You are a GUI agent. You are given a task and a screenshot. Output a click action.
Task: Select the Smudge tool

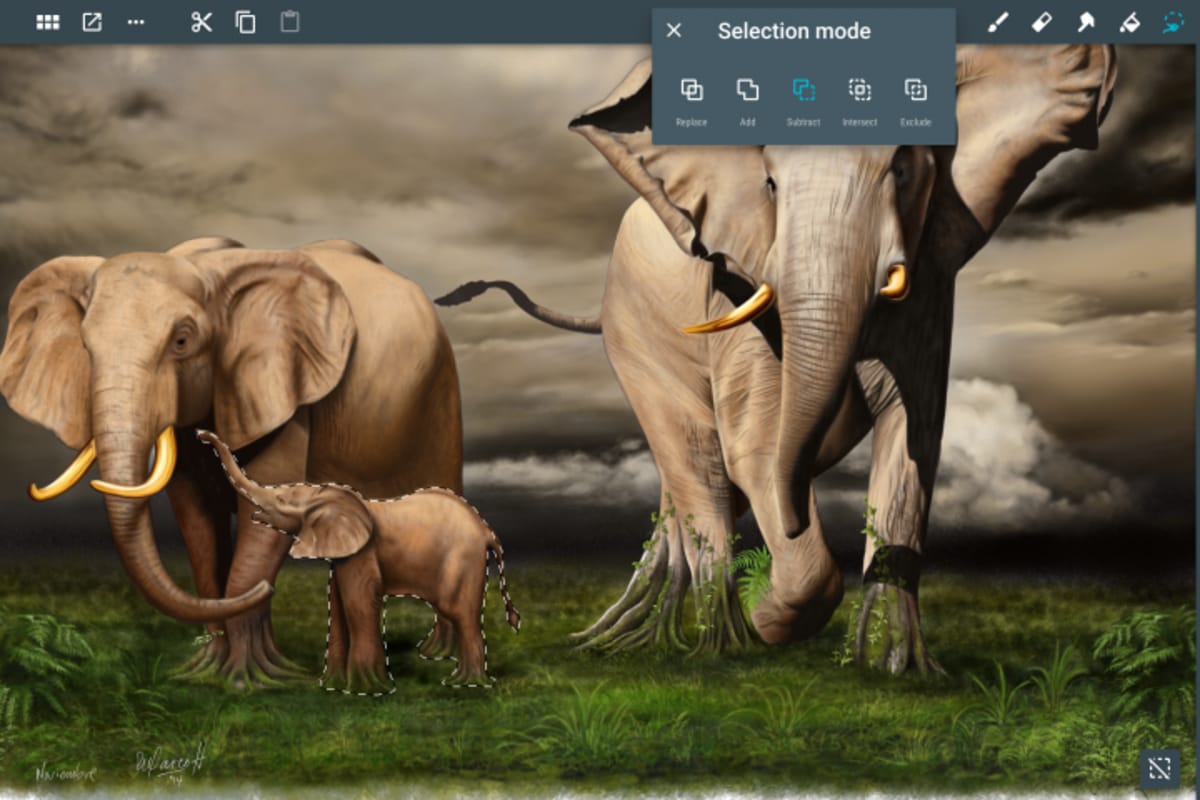[x=1085, y=22]
